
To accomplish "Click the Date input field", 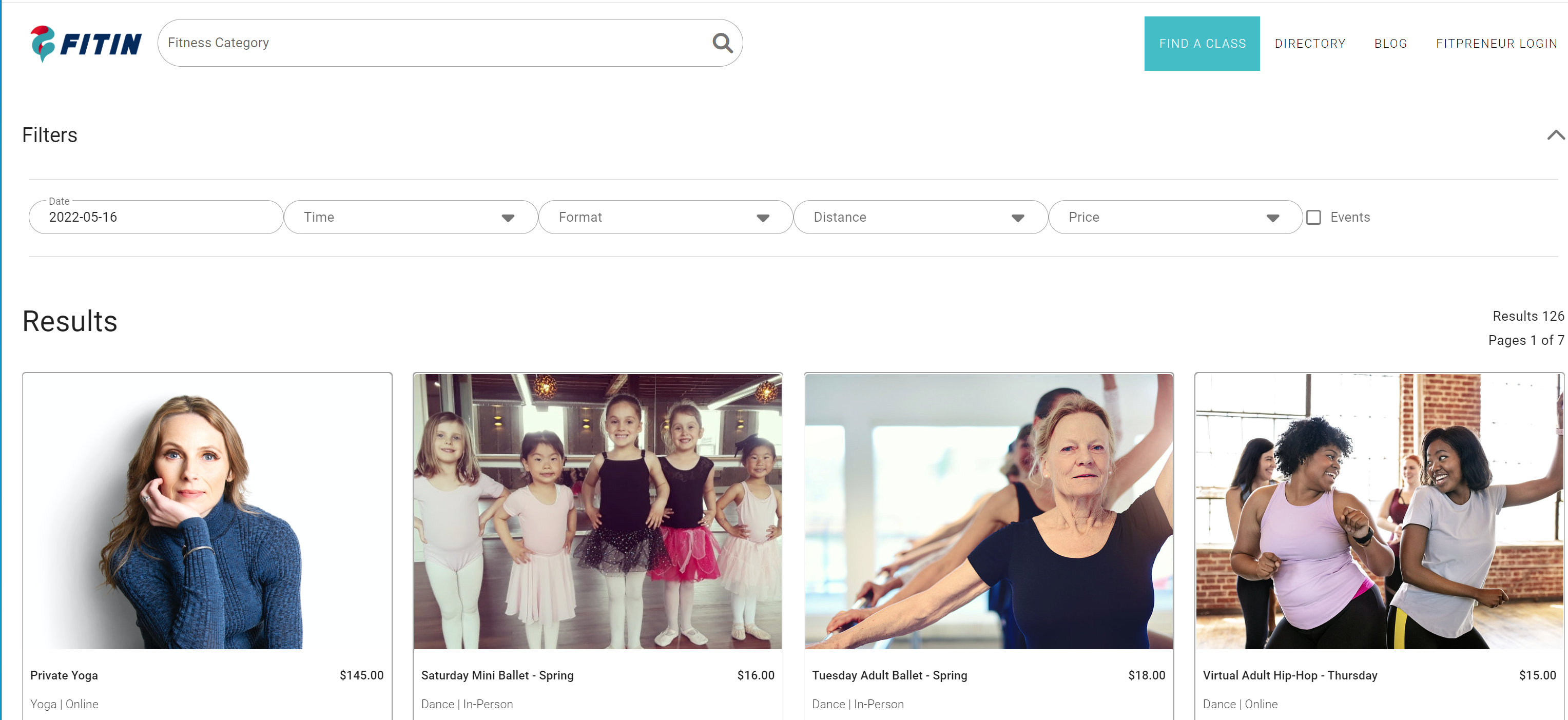I will [x=155, y=217].
